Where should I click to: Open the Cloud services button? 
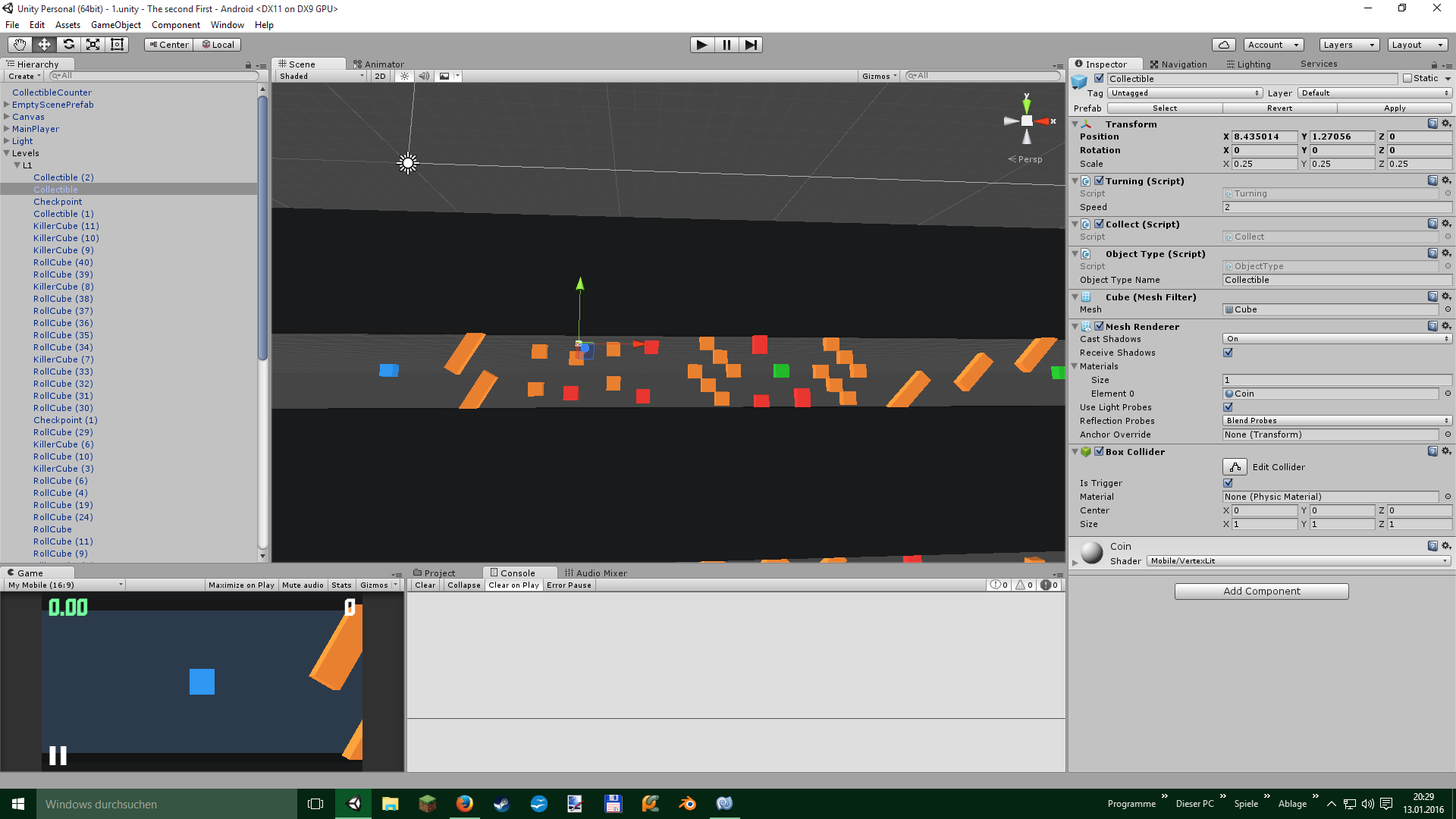pos(1223,45)
